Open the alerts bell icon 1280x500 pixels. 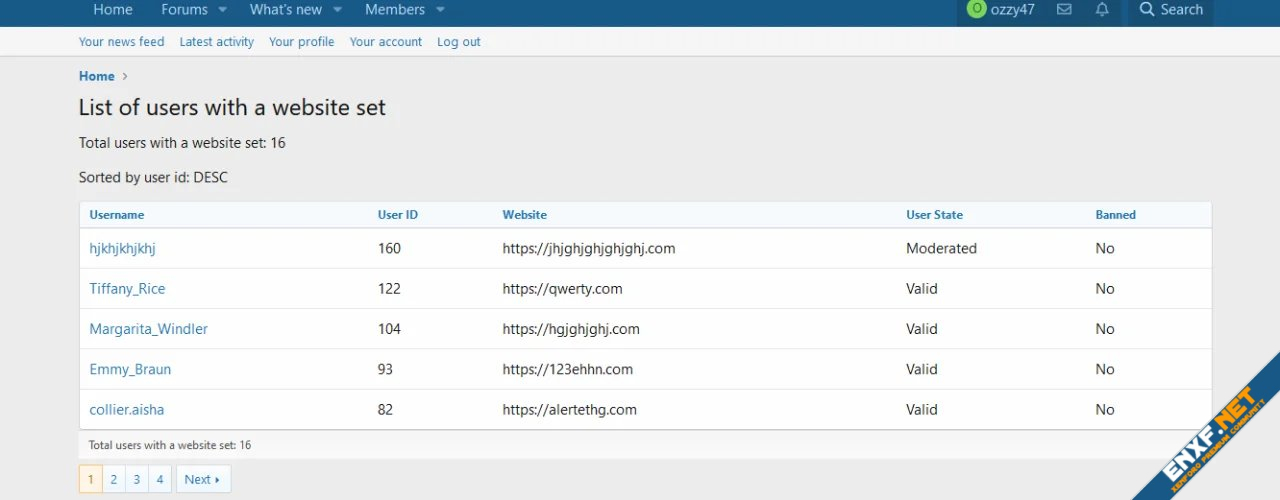click(1102, 10)
